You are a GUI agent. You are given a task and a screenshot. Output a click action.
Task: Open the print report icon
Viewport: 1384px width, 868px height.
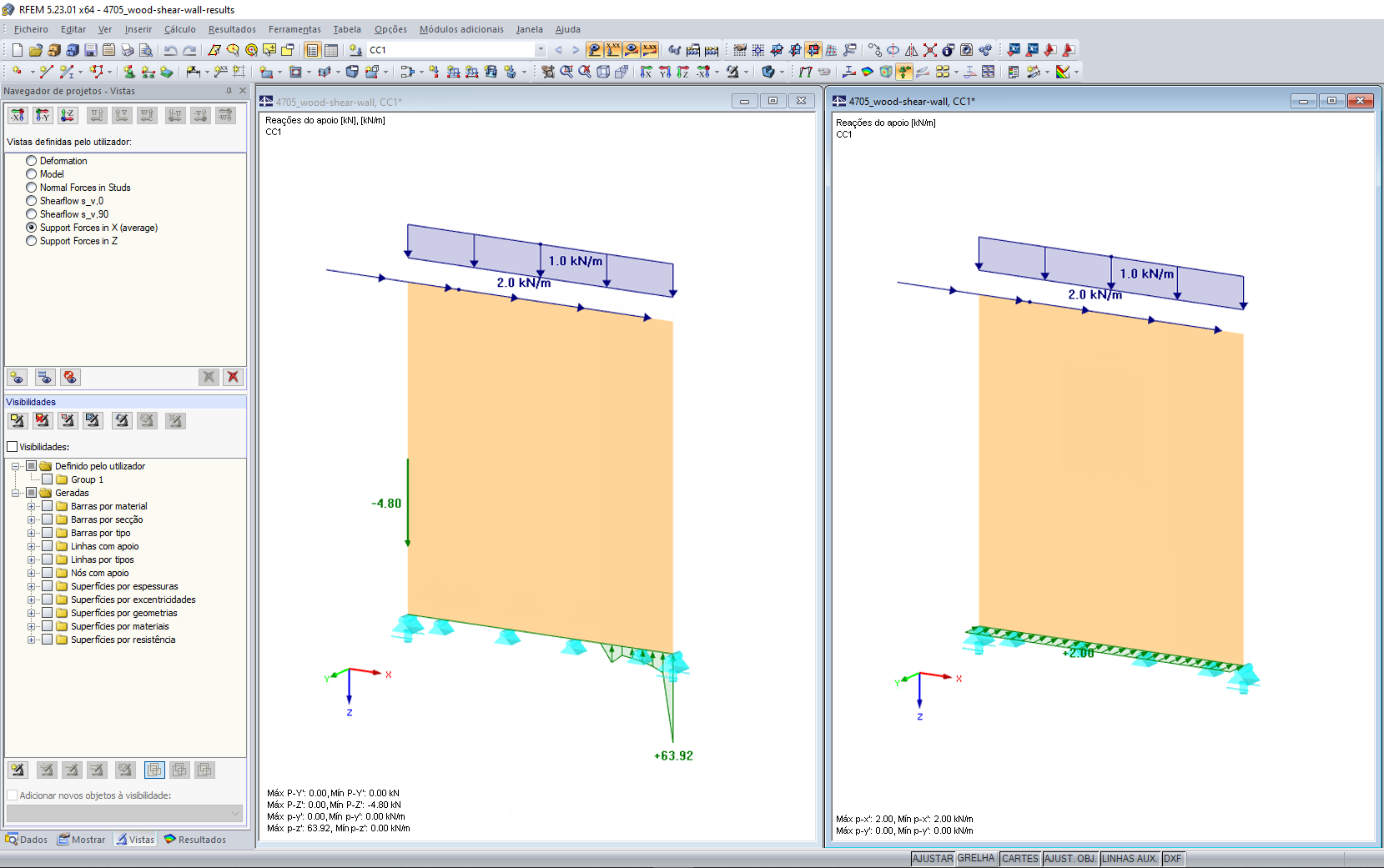pos(128,50)
